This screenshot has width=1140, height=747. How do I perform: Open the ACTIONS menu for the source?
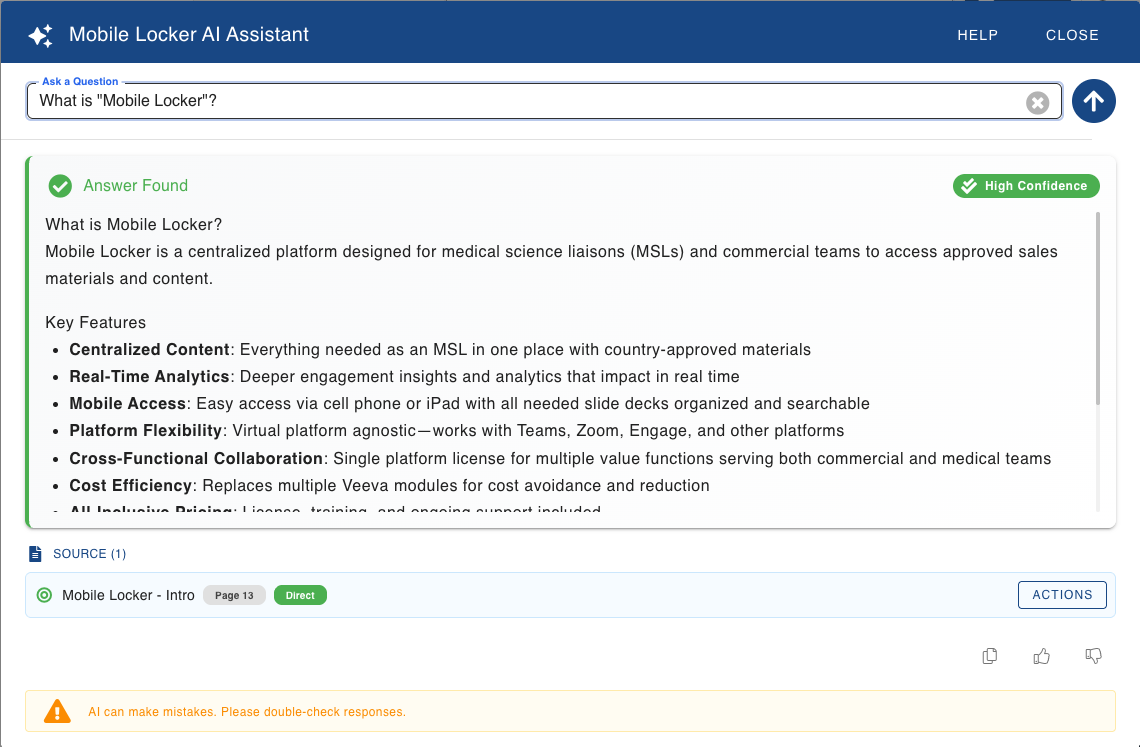[1062, 595]
